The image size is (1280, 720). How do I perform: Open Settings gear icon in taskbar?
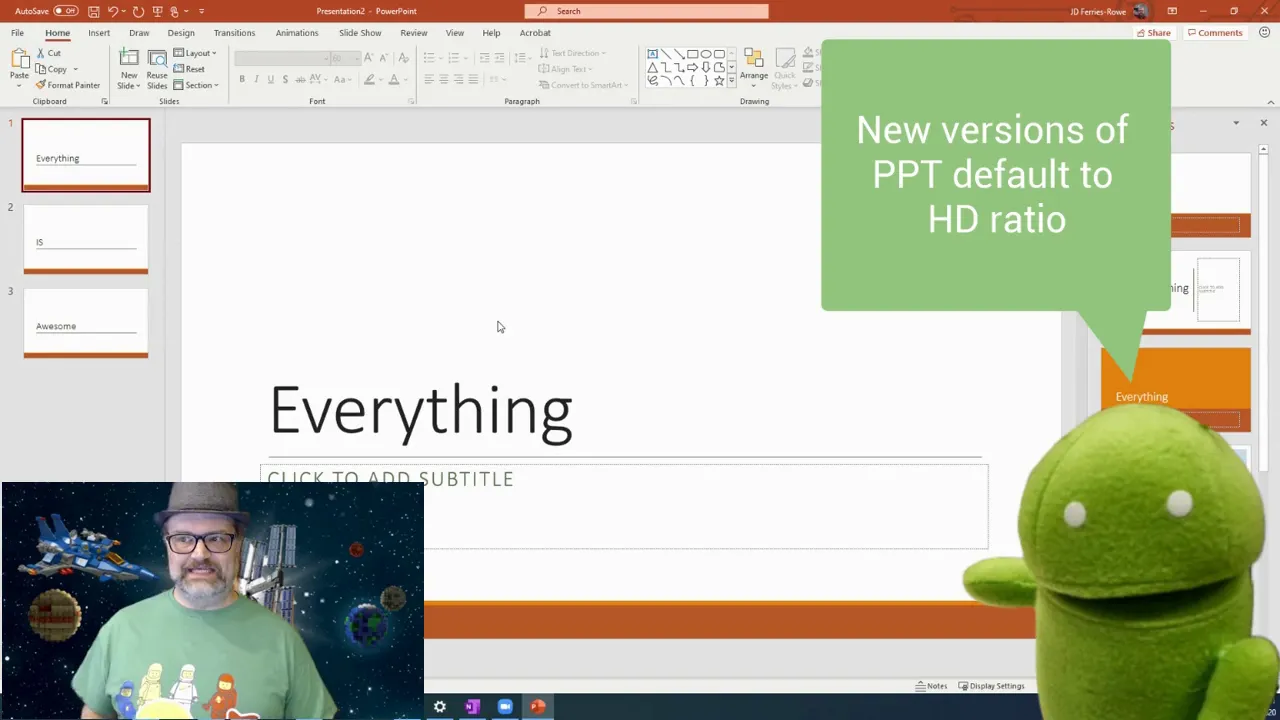tap(439, 707)
